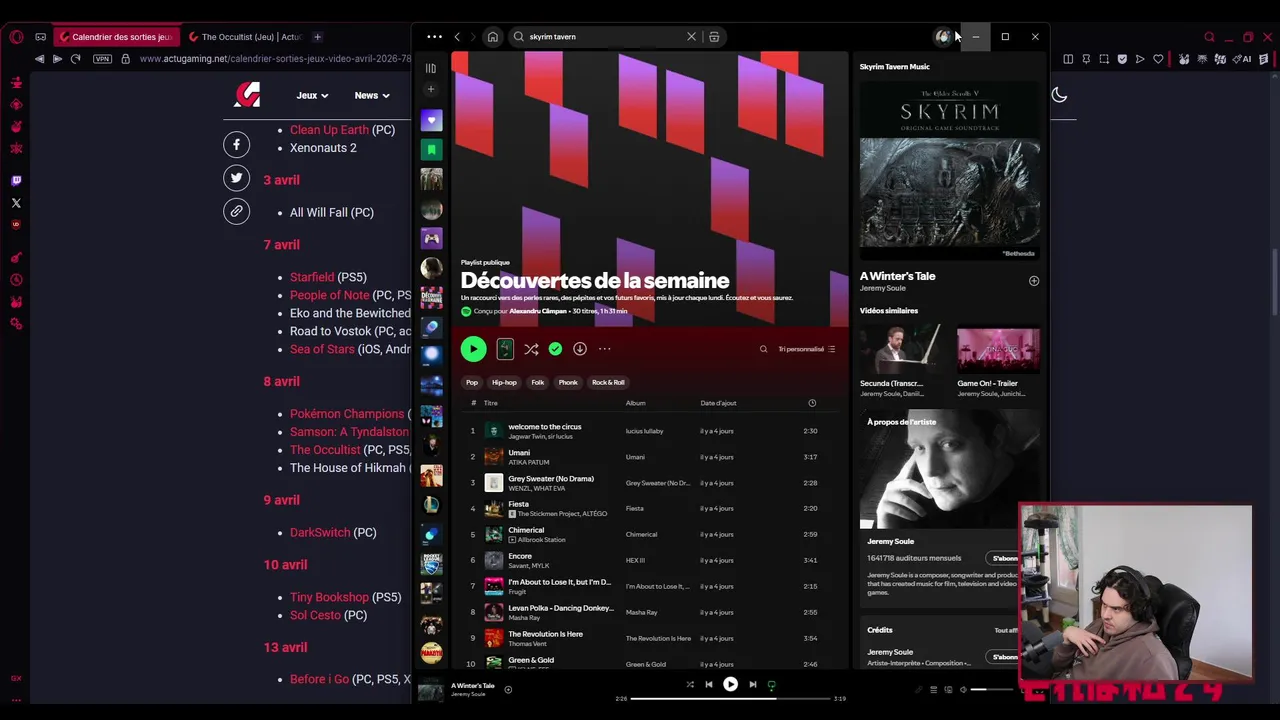The image size is (1280, 720).
Task: Open the Spotify profile avatar menu
Action: [x=942, y=37]
